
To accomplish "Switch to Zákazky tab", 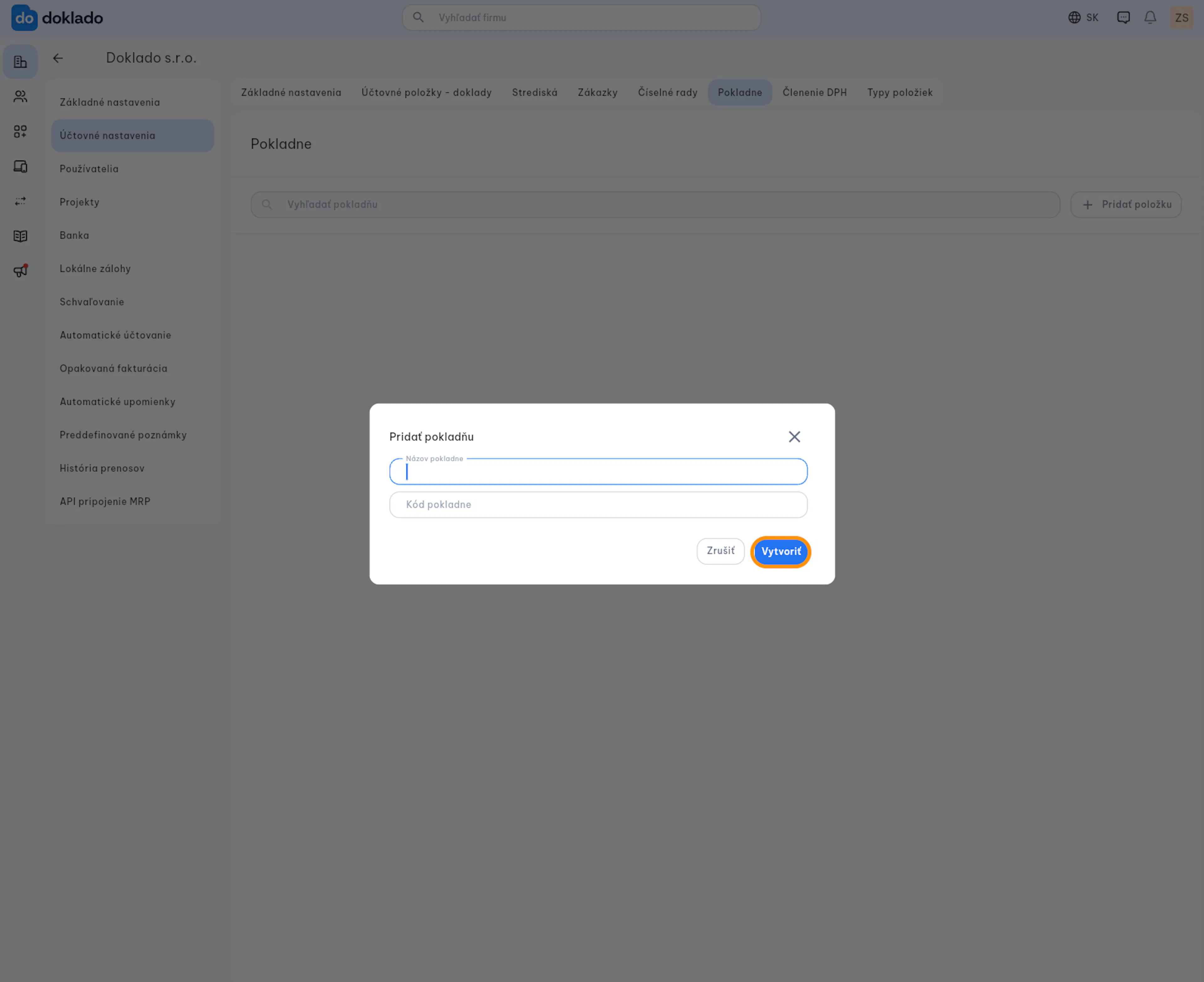I will point(598,93).
